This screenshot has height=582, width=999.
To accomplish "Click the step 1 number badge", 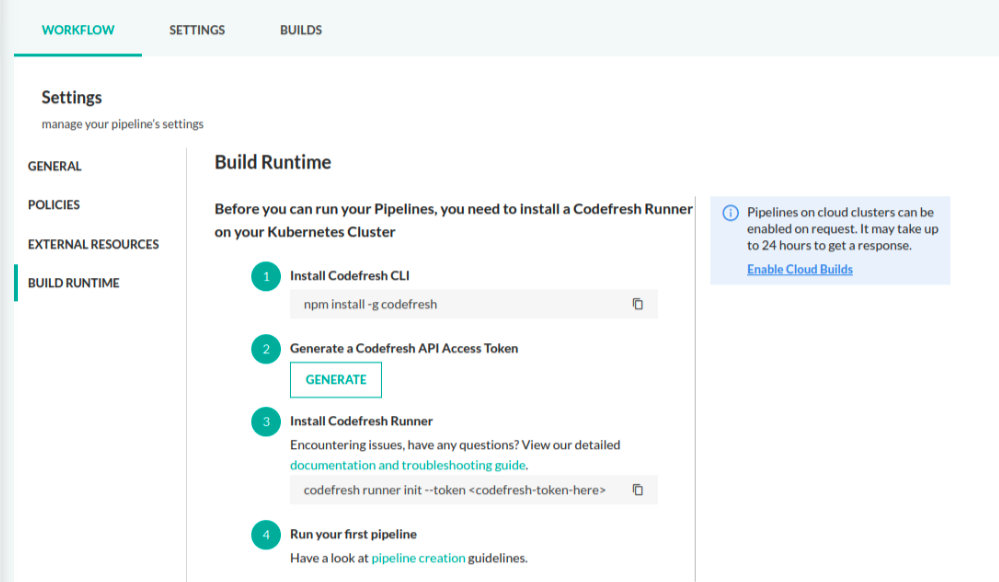I will pyautogui.click(x=266, y=277).
